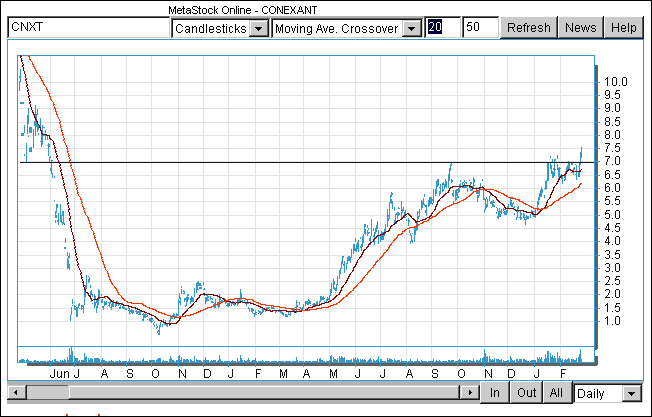Click the scrollbar left arrow
Viewport: 652px width, 417px height.
[x=17, y=392]
